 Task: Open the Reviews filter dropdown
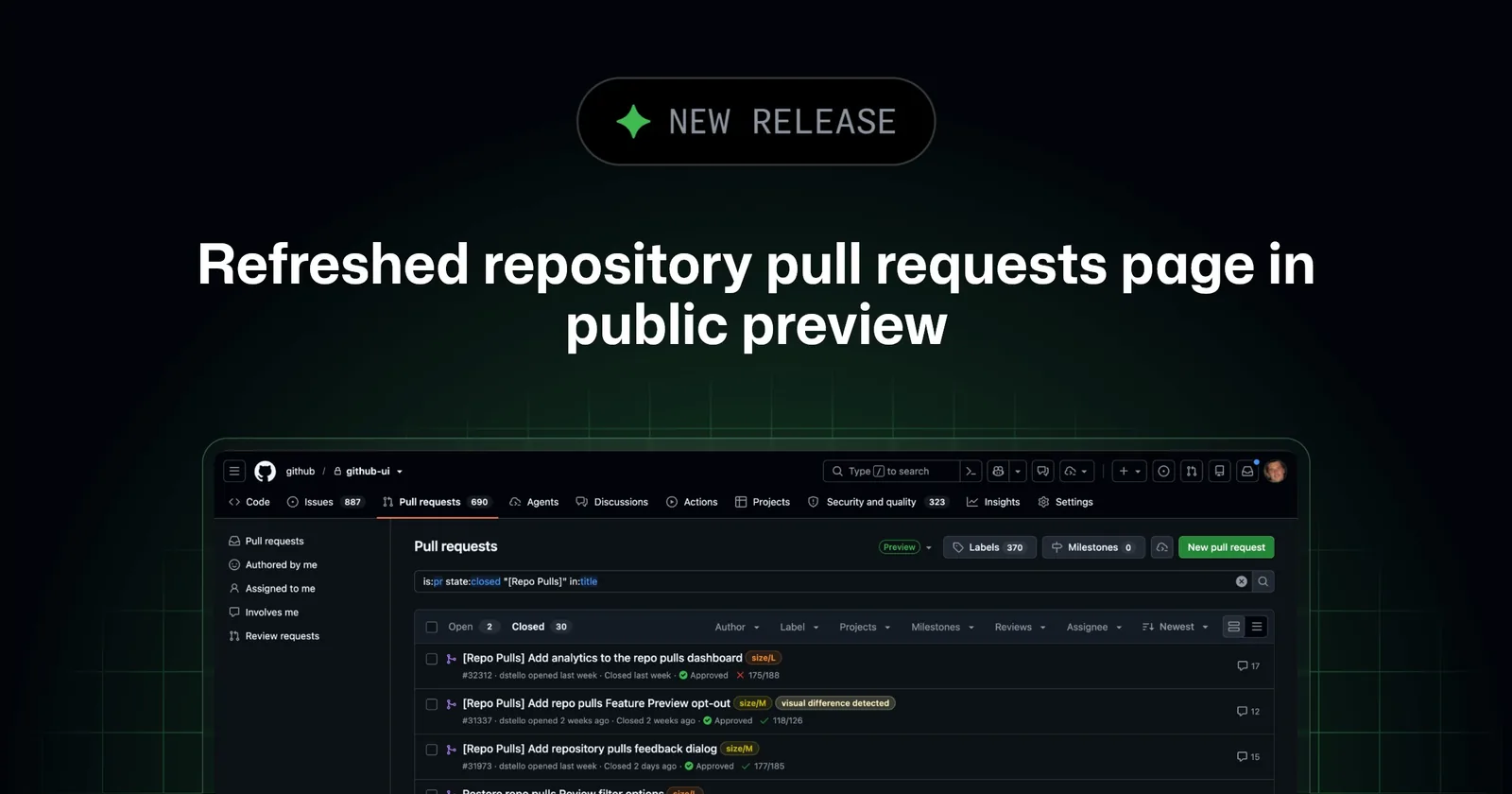coord(1021,627)
